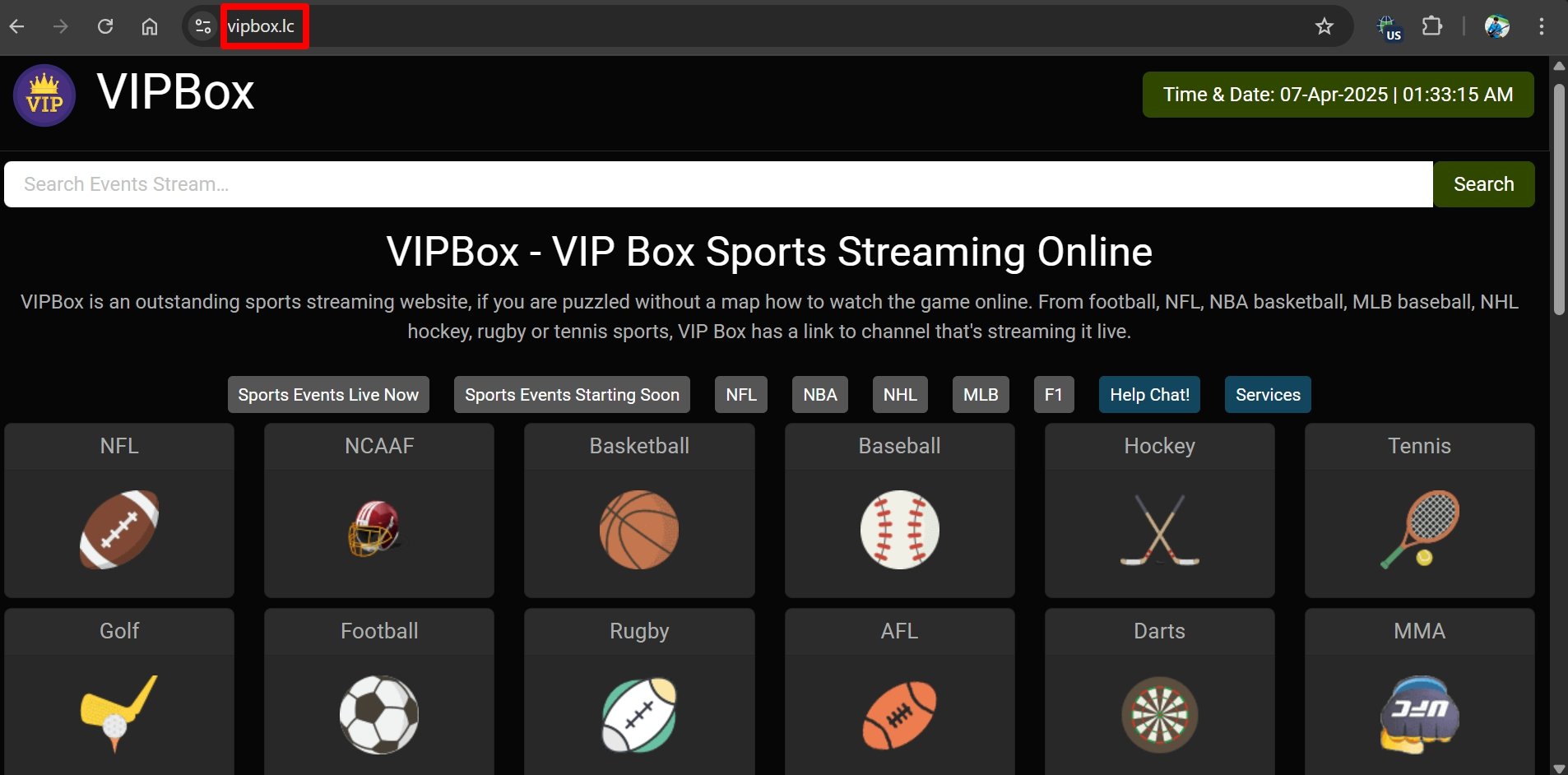Choose the NHL quick filter button
Image resolution: width=1568 pixels, height=775 pixels.
click(900, 395)
